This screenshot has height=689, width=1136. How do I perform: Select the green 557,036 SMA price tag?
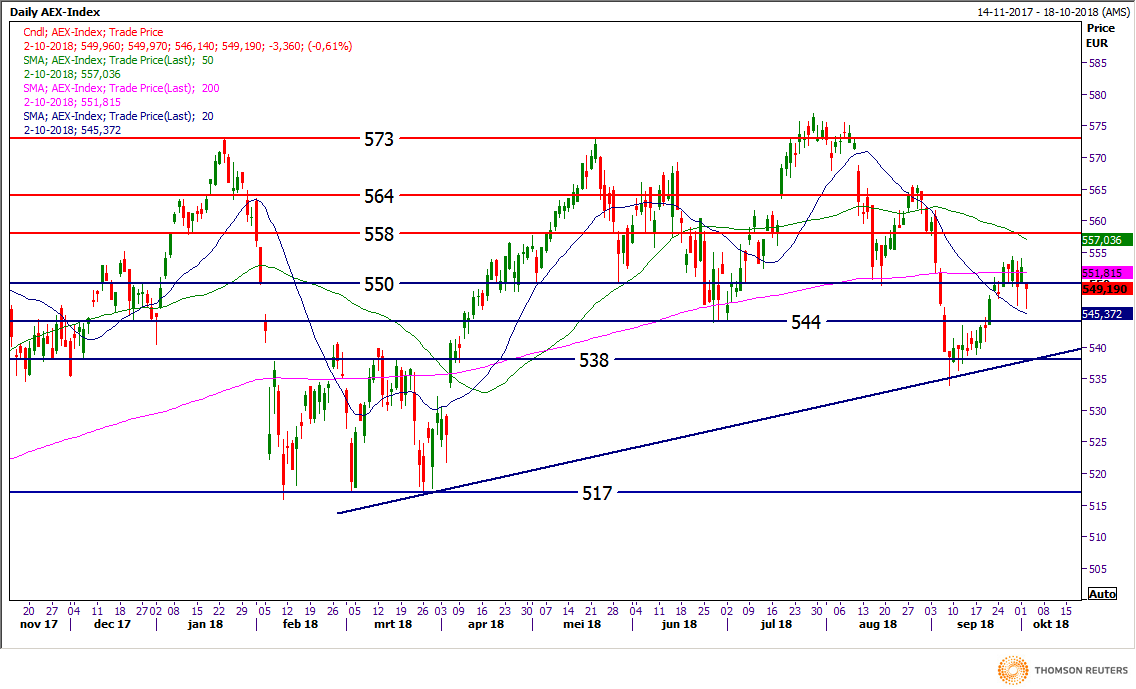(x=1107, y=241)
